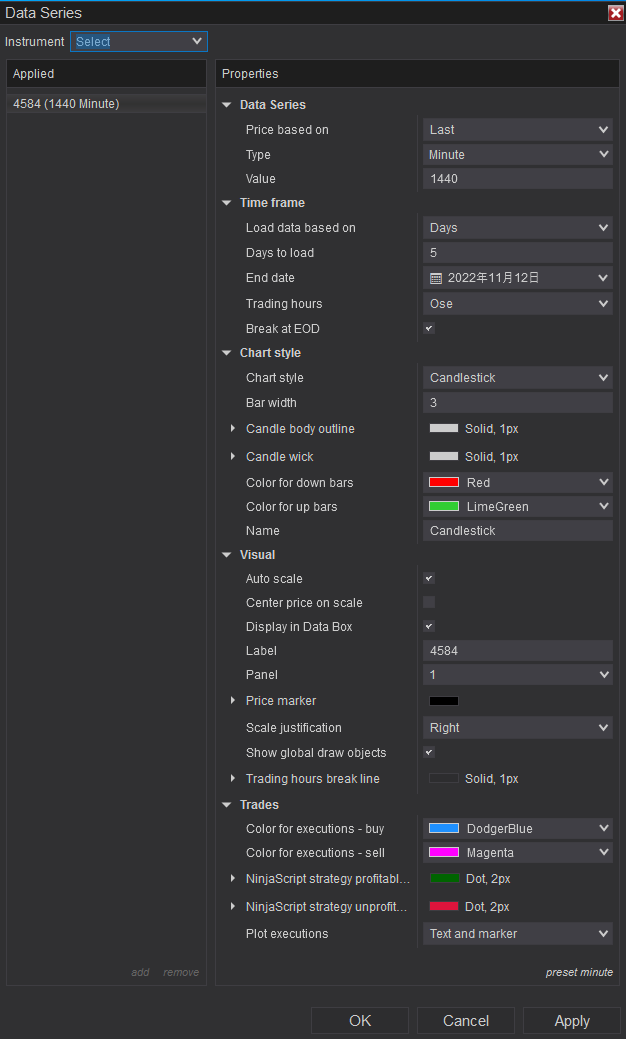Viewport: 626px width, 1039px height.
Task: Expand the Price marker property
Action: pyautogui.click(x=234, y=701)
